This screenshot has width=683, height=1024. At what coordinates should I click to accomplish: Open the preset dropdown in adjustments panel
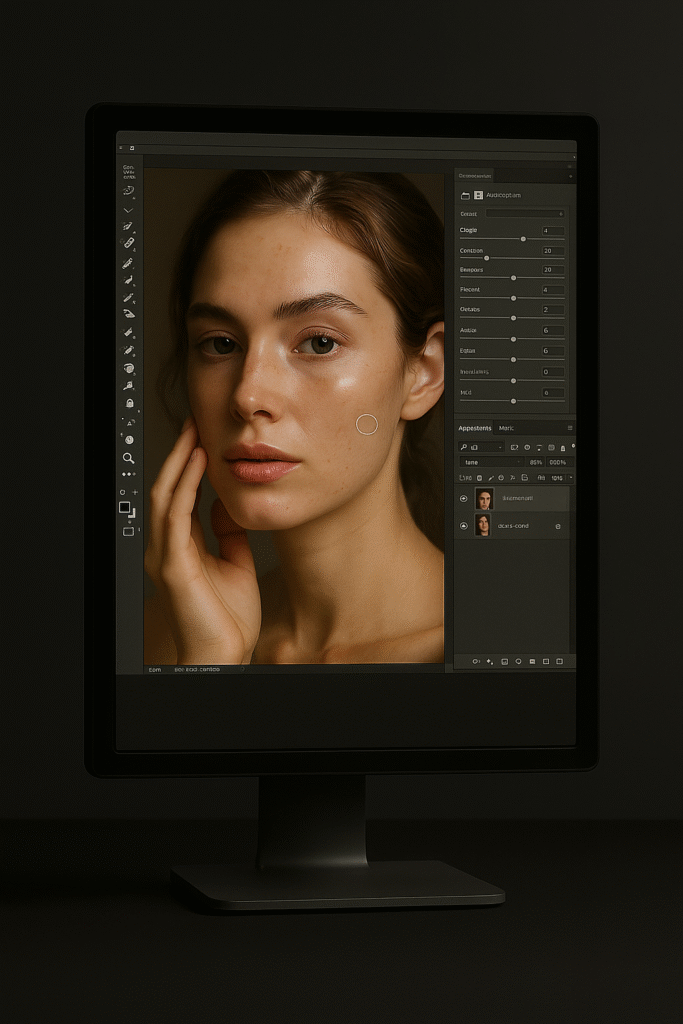click(x=525, y=213)
